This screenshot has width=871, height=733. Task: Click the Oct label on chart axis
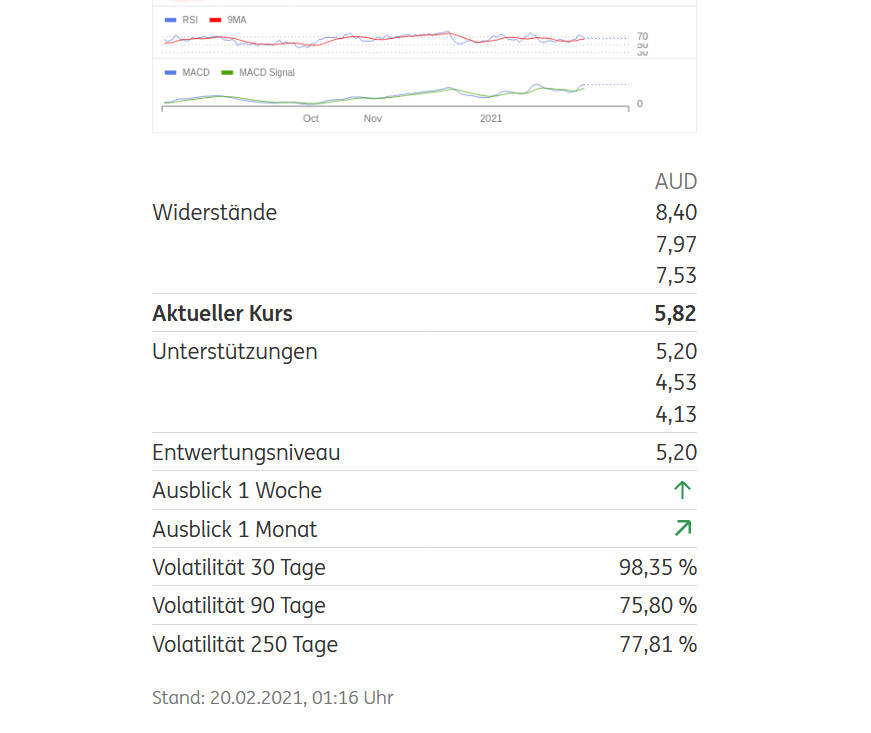(x=311, y=118)
